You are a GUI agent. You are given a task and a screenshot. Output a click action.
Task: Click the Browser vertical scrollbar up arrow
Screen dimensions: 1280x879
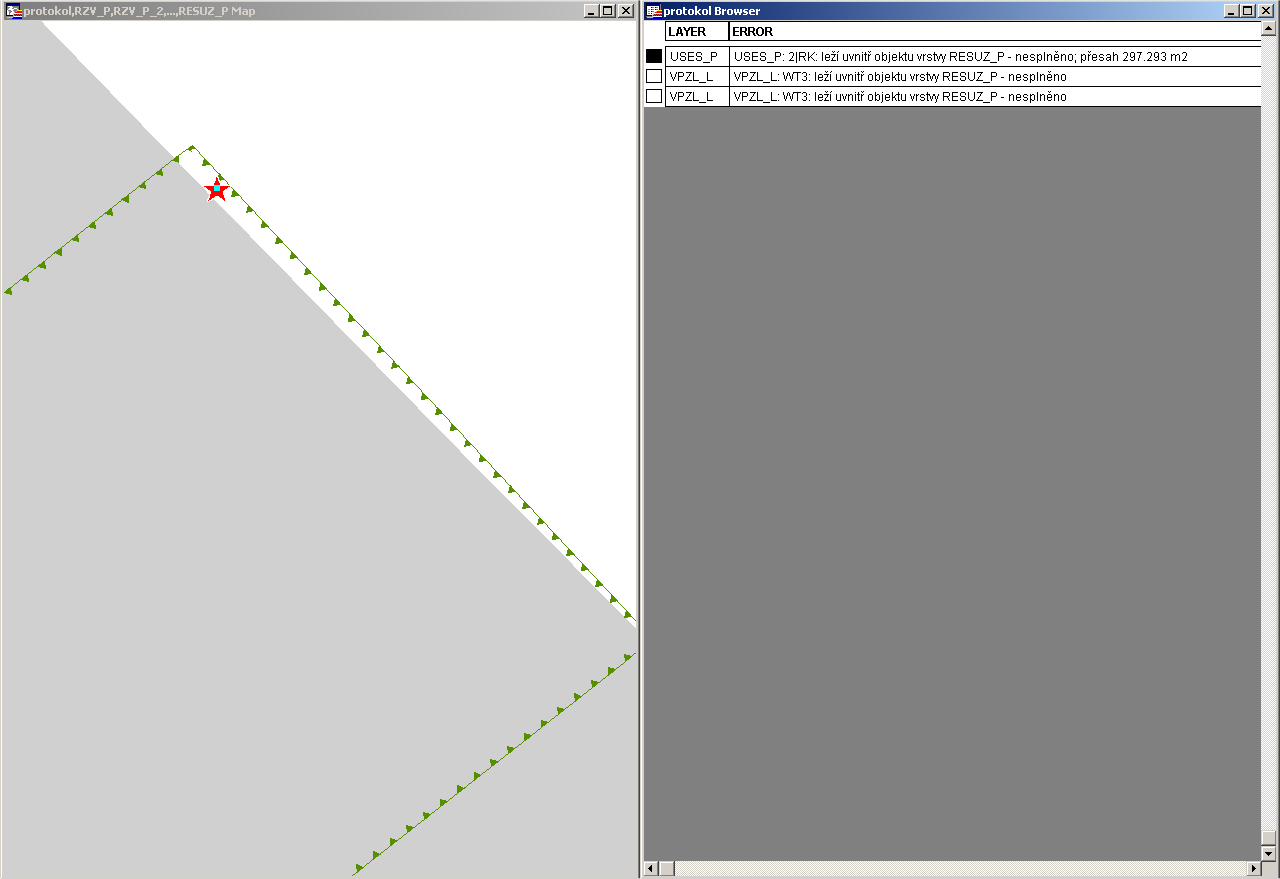pos(1270,30)
